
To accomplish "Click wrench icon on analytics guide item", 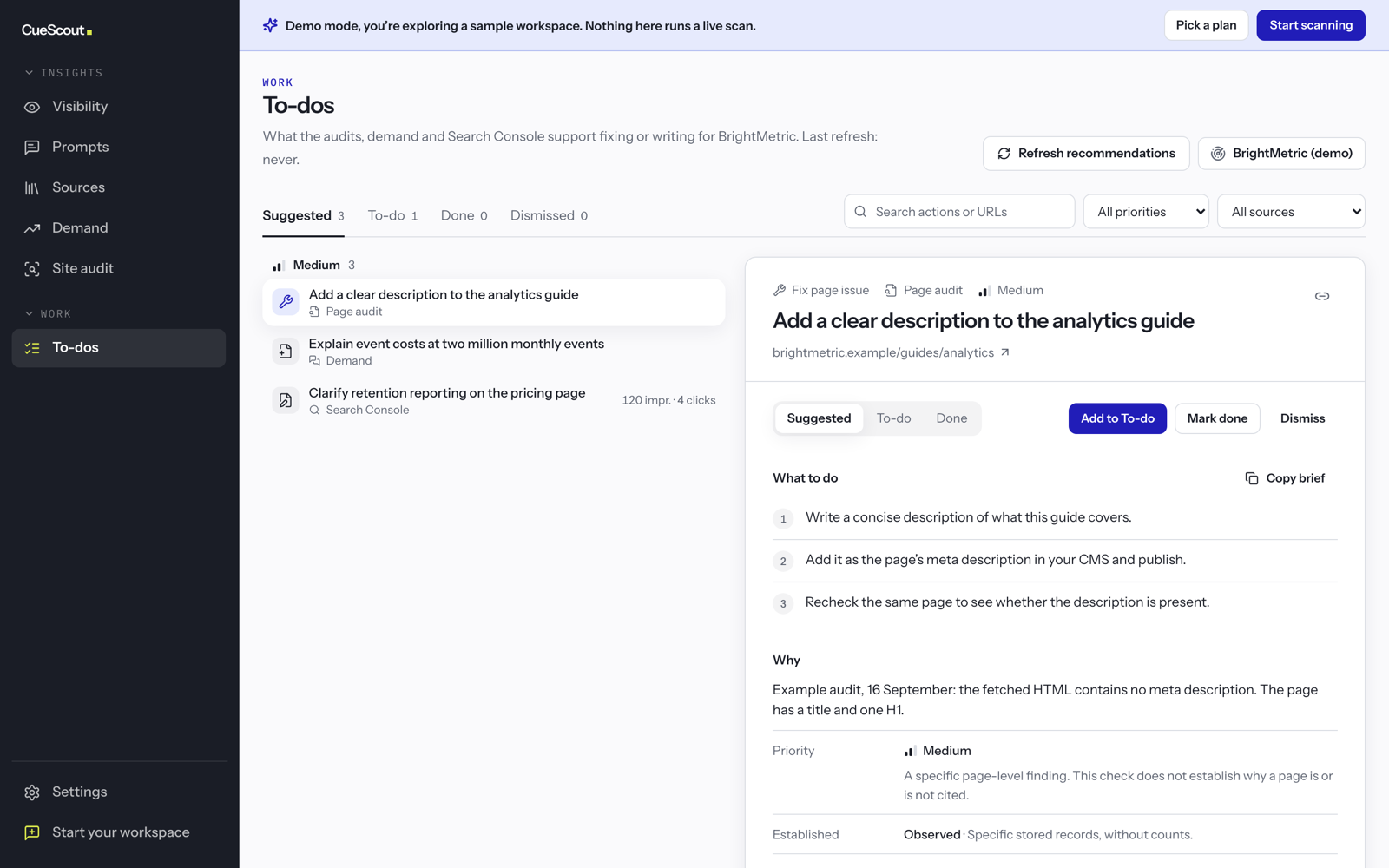I will [286, 302].
